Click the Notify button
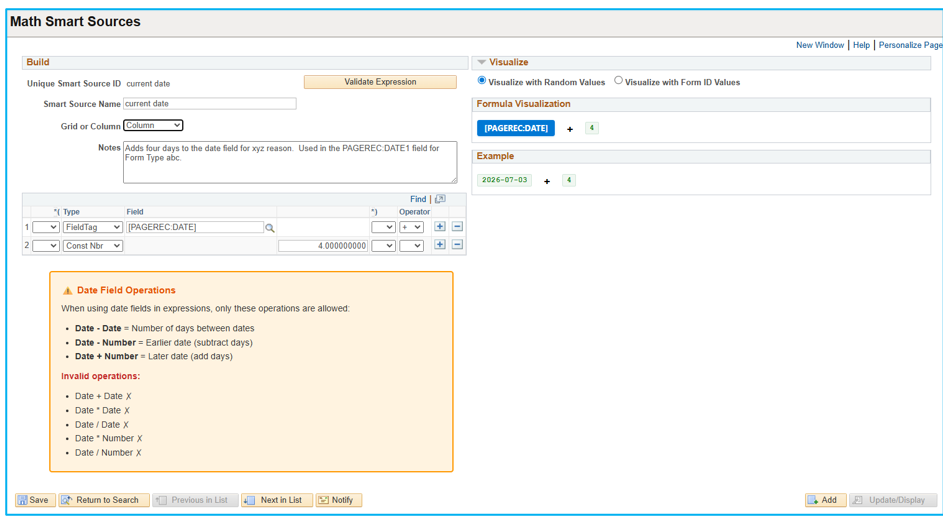The height and width of the screenshot is (521, 943). [x=339, y=500]
